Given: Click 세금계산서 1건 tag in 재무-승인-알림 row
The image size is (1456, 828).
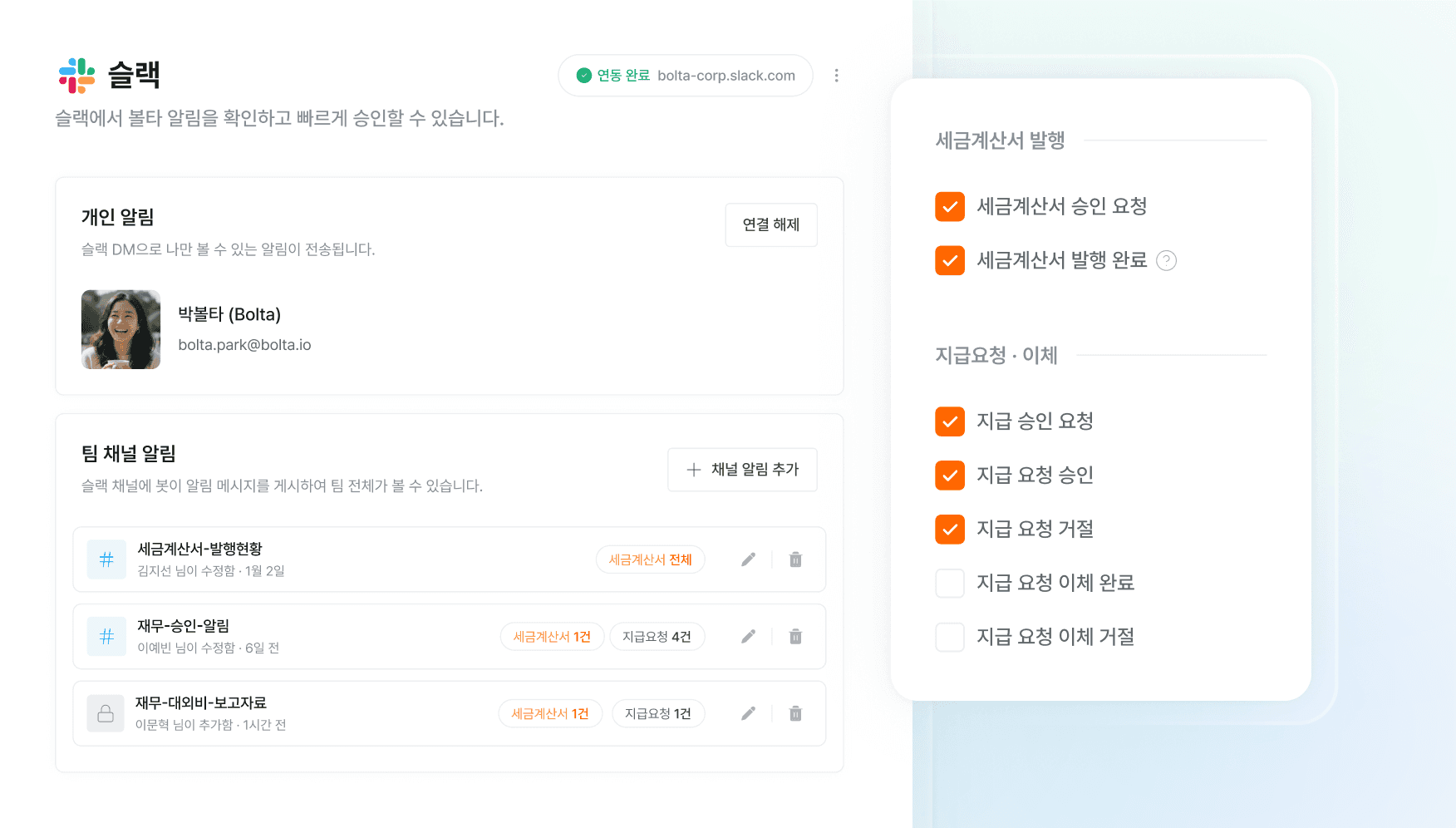Looking at the screenshot, I should (552, 637).
